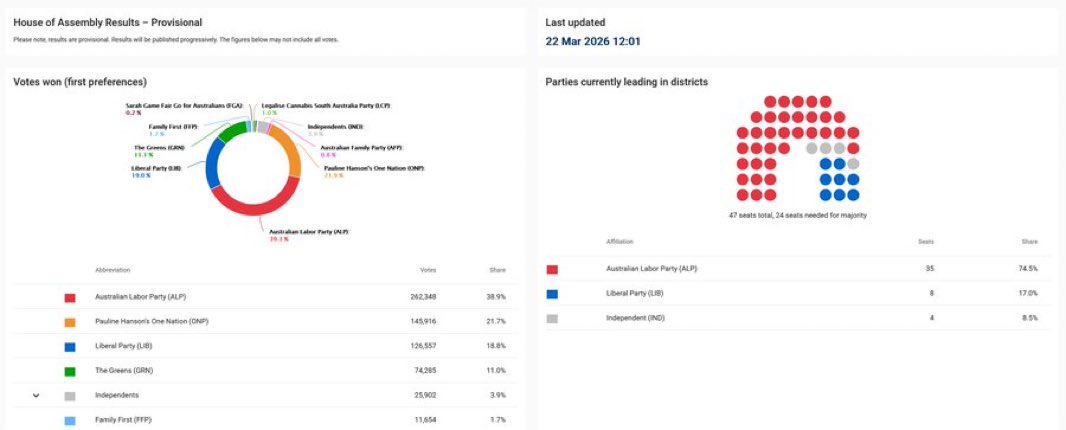Click Independent (IND) row name in seats table
This screenshot has width=1066, height=430.
coord(636,318)
